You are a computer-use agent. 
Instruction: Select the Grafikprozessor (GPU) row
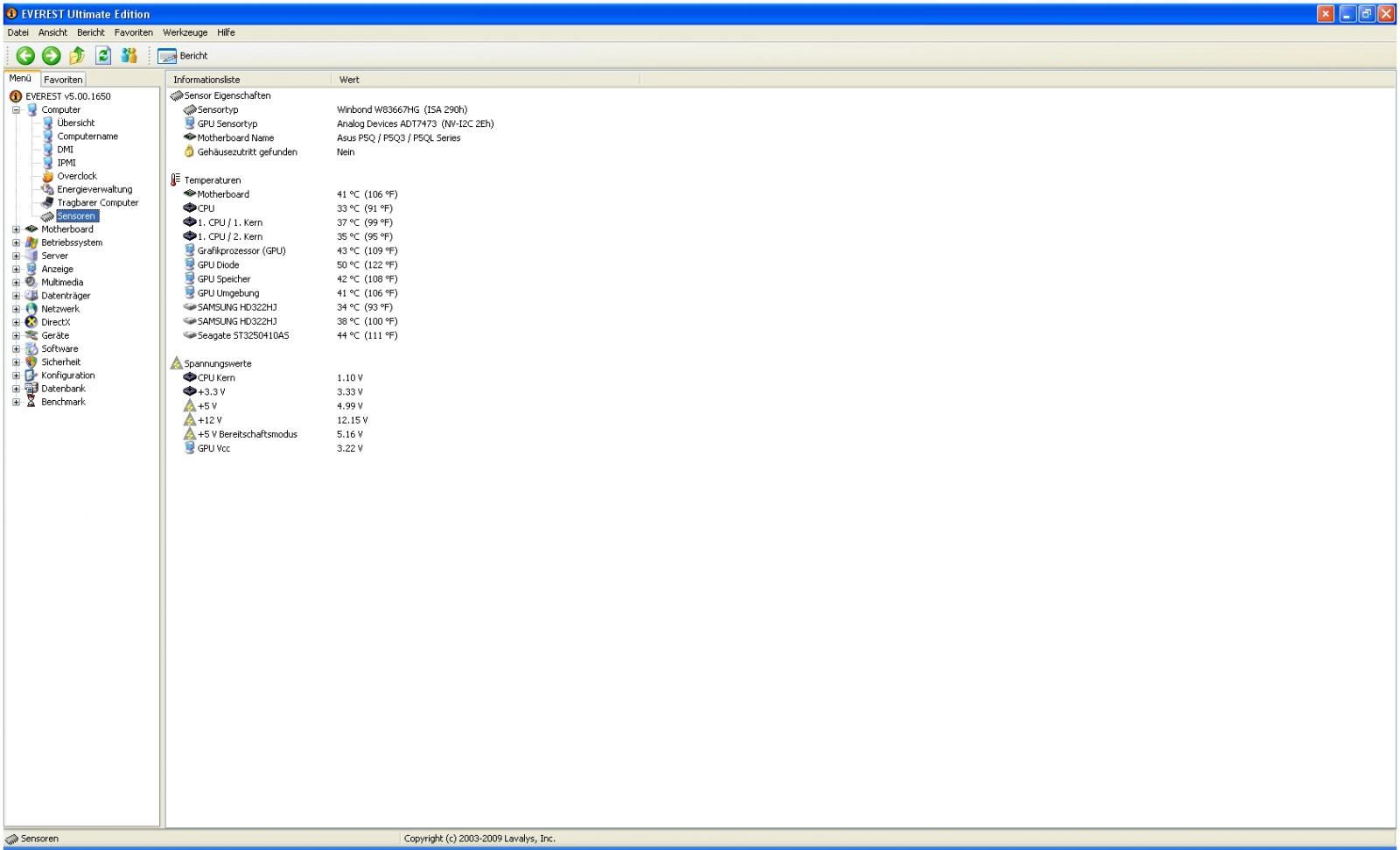290,251
